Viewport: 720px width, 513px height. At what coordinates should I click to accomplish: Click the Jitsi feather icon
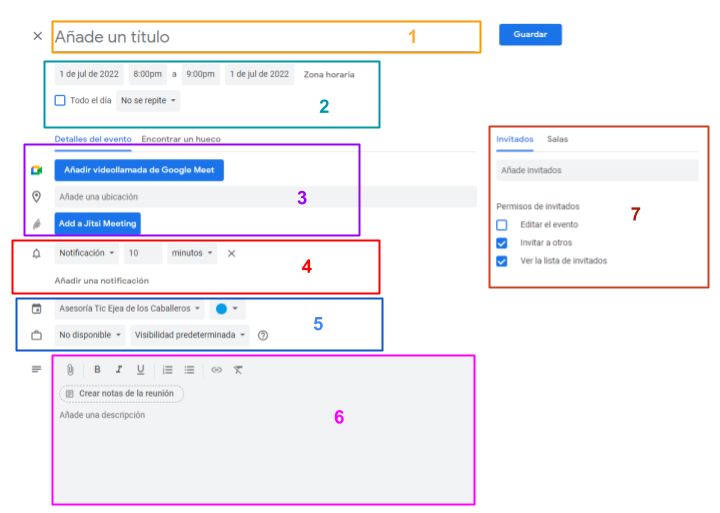click(37, 224)
